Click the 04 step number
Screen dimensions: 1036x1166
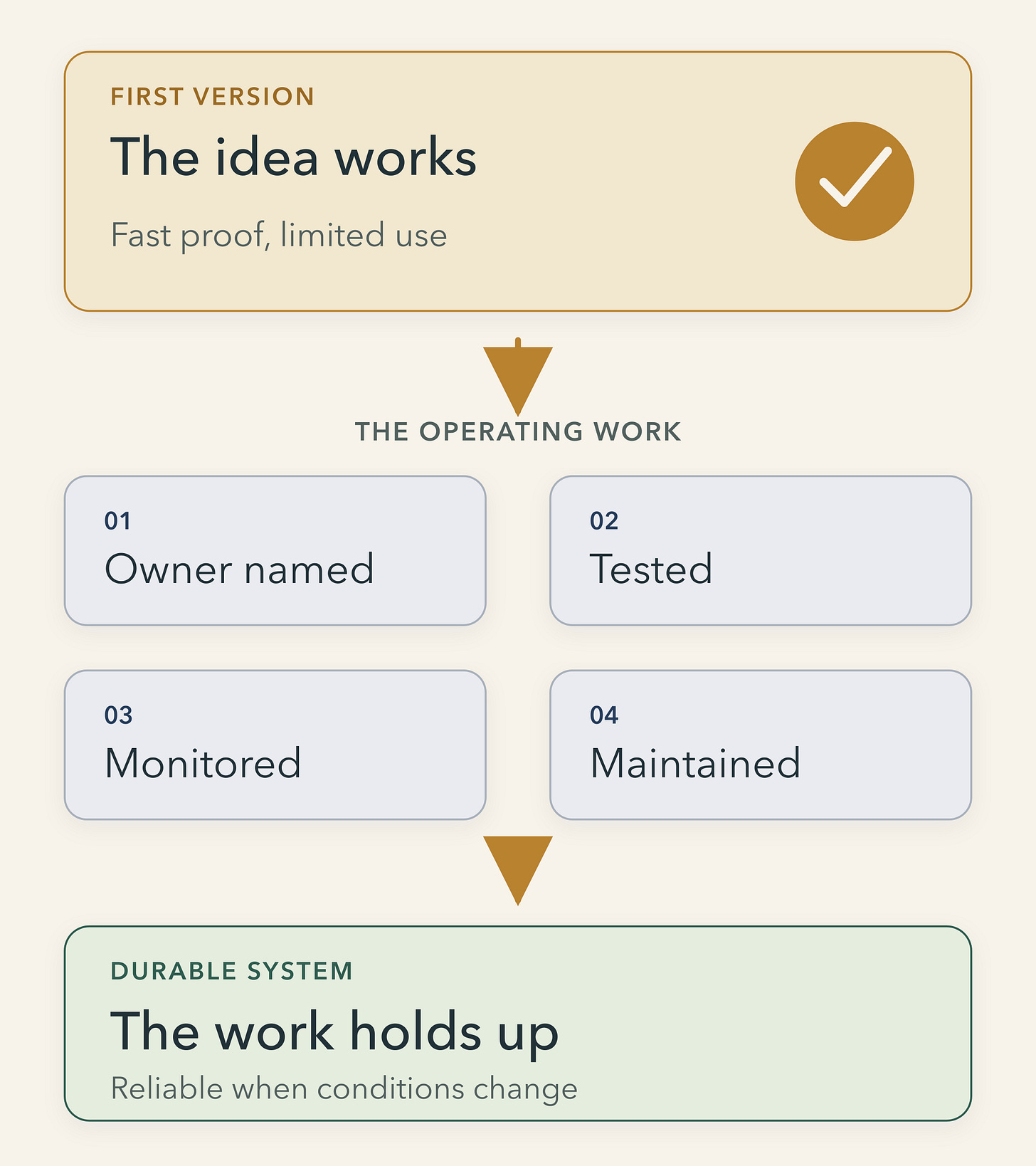click(x=604, y=715)
